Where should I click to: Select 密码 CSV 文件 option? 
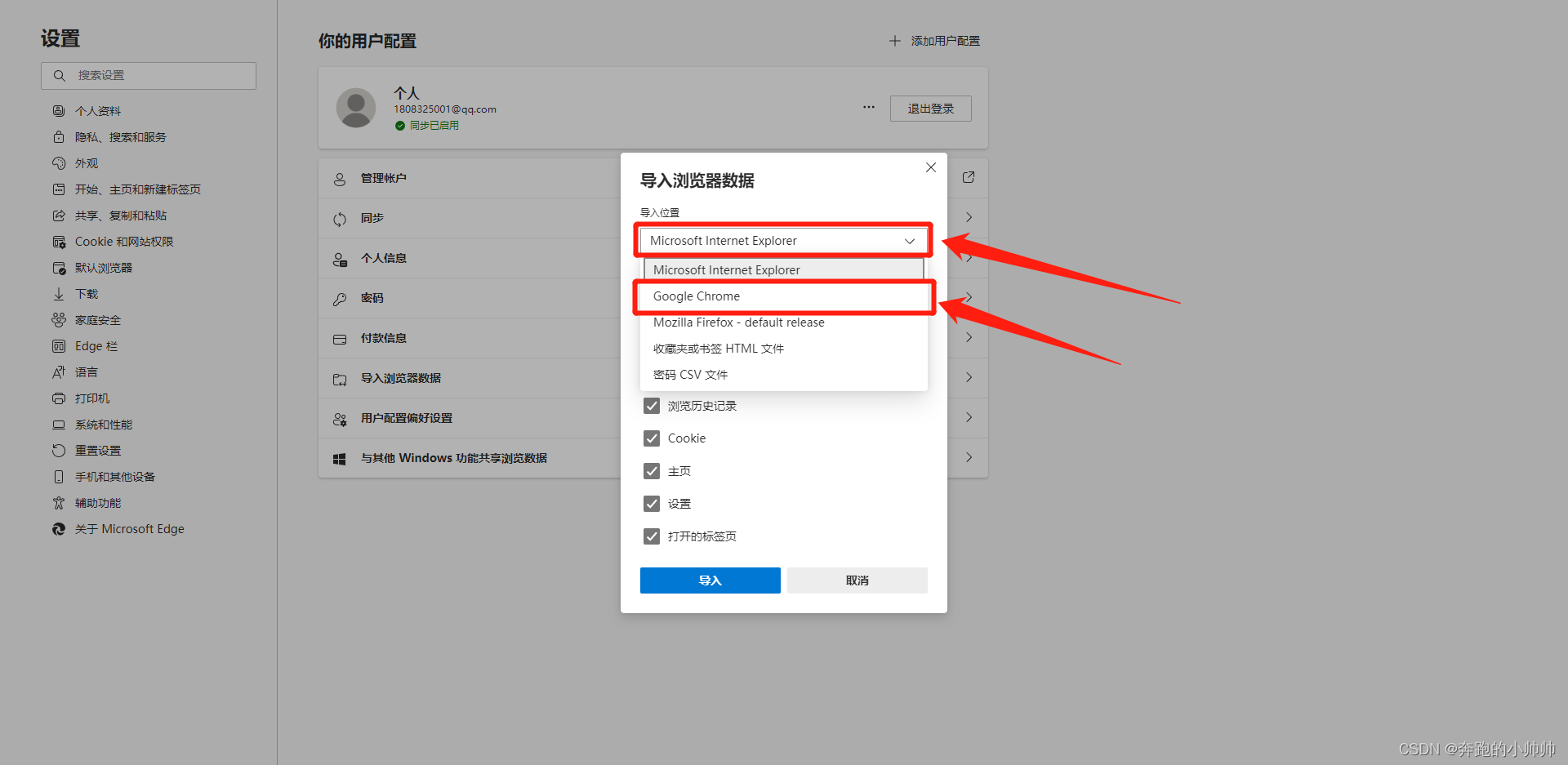click(x=784, y=375)
